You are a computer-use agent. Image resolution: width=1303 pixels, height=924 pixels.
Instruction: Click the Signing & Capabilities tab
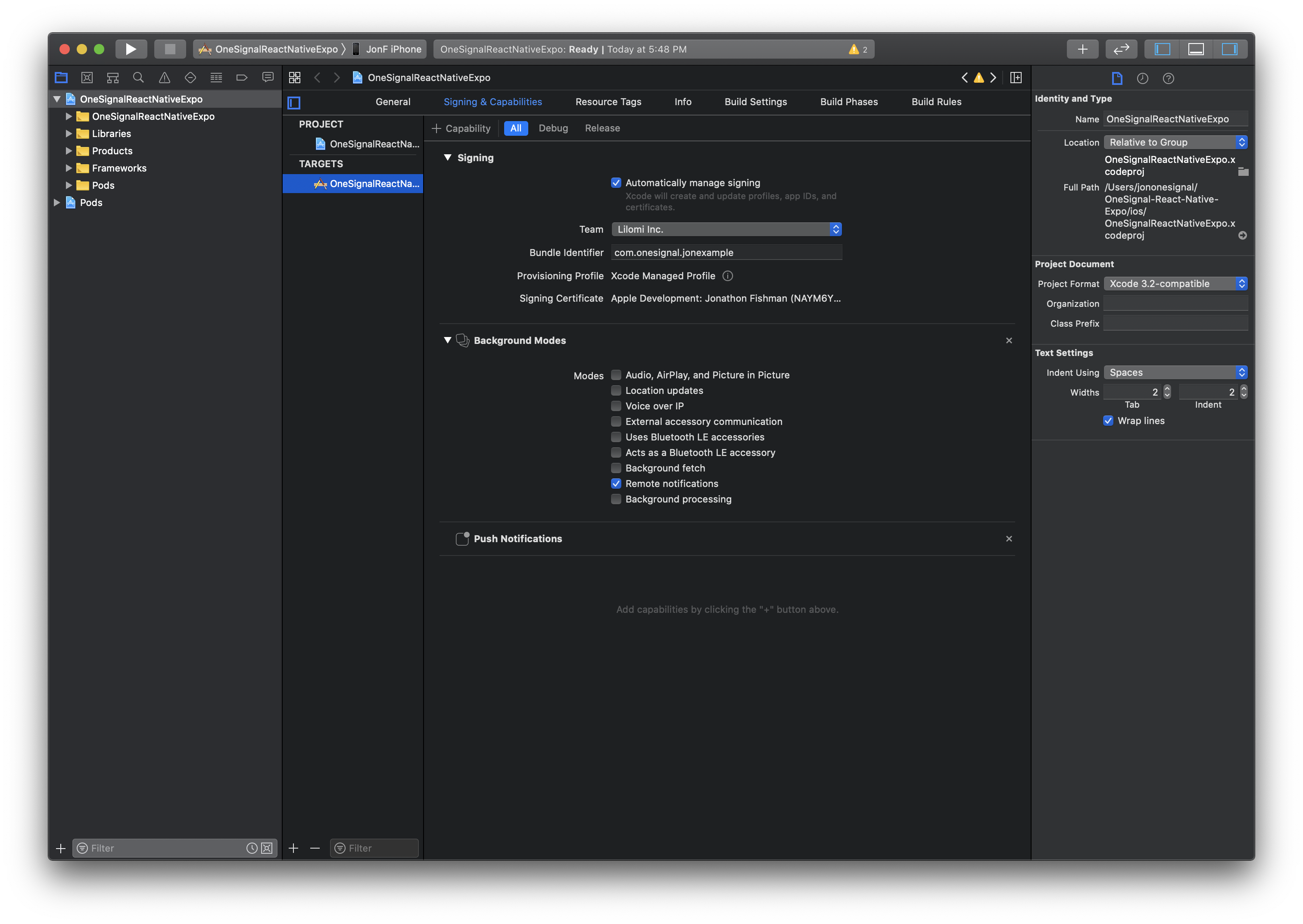tap(492, 101)
